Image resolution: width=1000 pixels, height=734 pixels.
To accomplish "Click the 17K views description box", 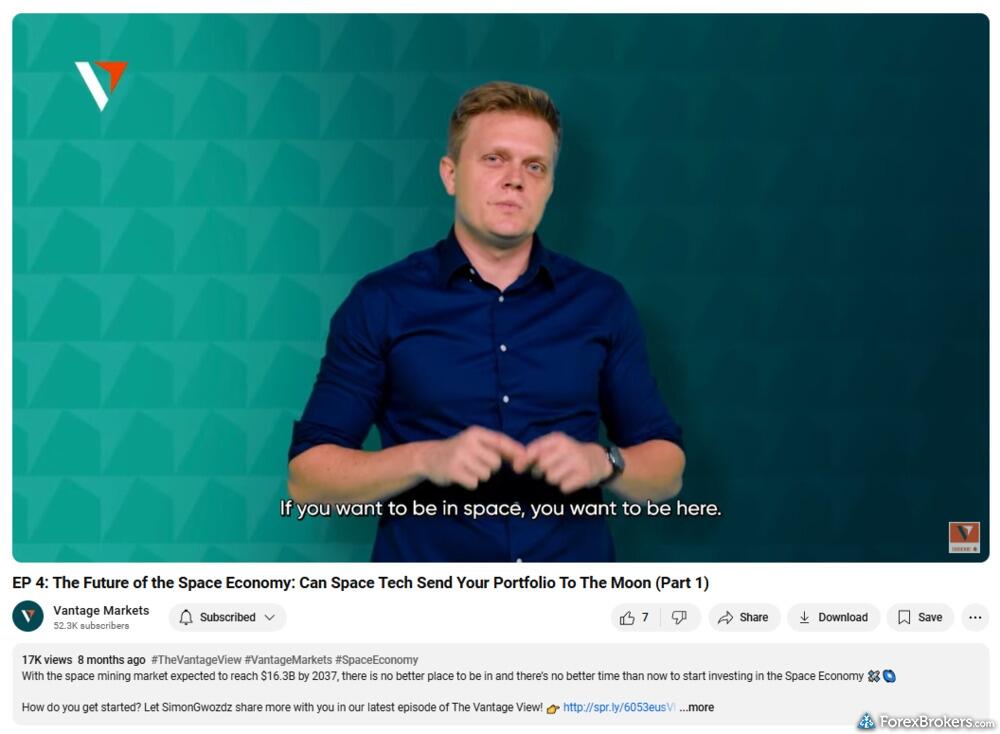I will [x=501, y=684].
